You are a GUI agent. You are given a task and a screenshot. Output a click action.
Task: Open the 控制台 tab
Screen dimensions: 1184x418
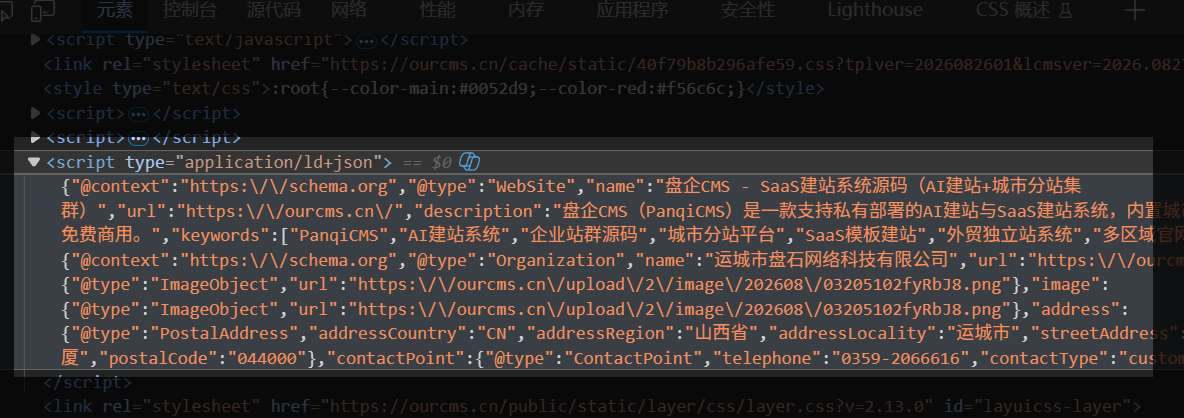190,10
